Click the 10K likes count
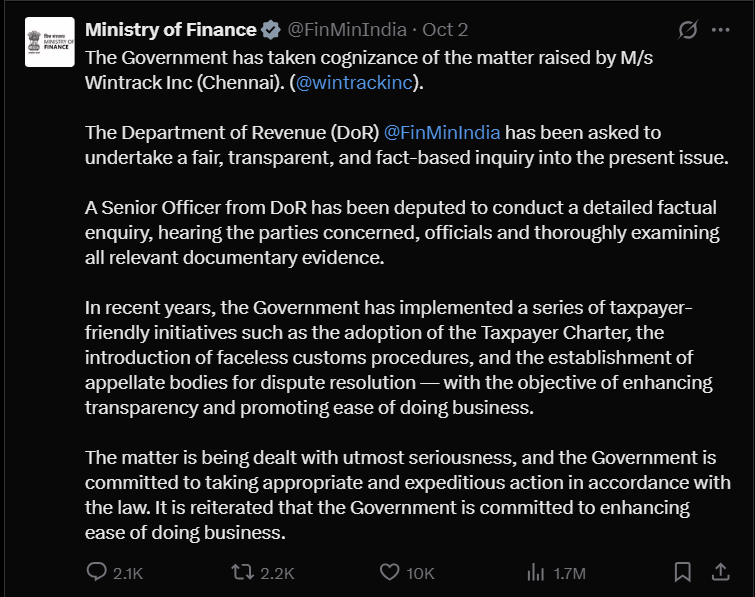The image size is (755, 597). (x=421, y=573)
